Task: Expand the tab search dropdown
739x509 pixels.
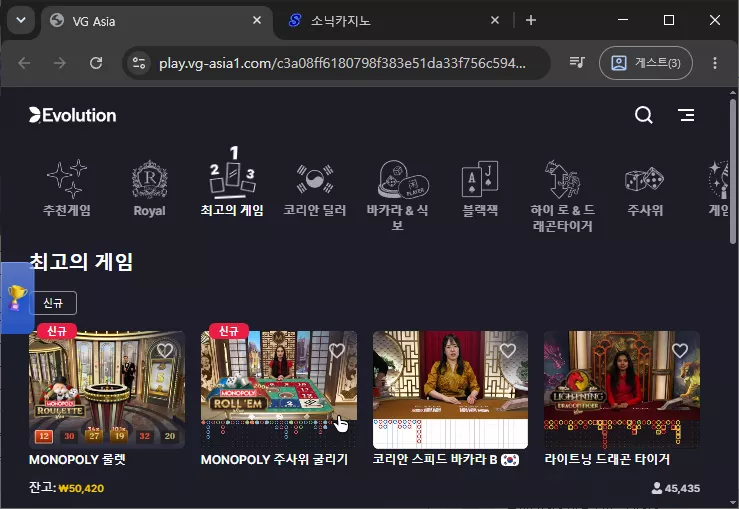Action: (21, 20)
